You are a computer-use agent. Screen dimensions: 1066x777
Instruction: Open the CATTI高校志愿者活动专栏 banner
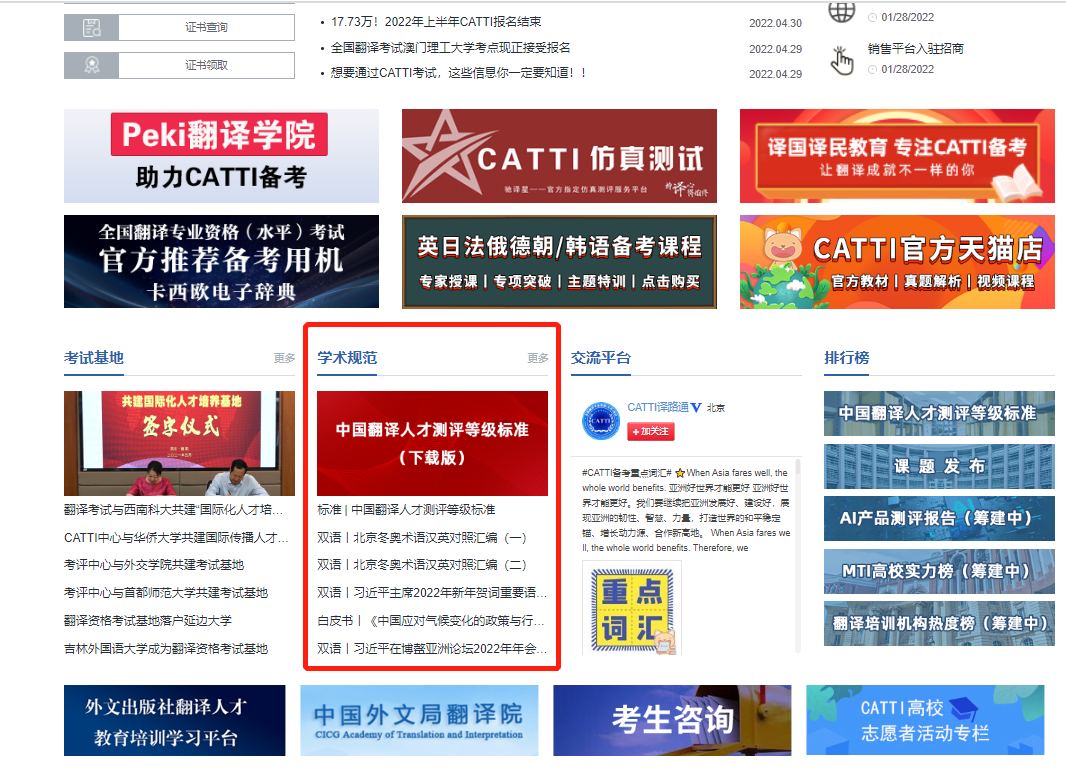[925, 721]
